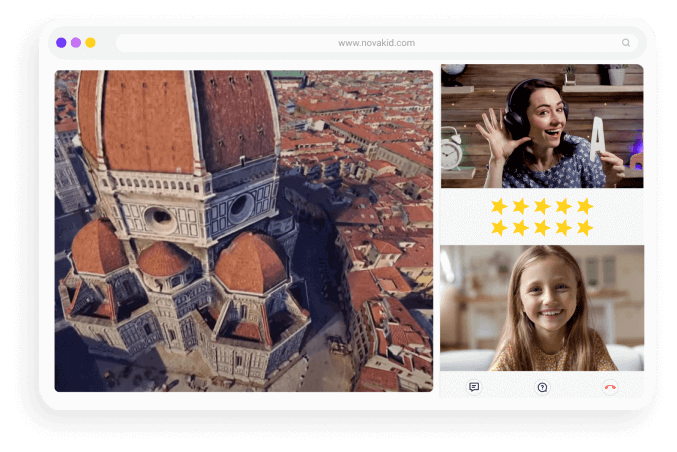Click the www.novakid.com address bar
This screenshot has width=677, height=452.
[x=376, y=43]
